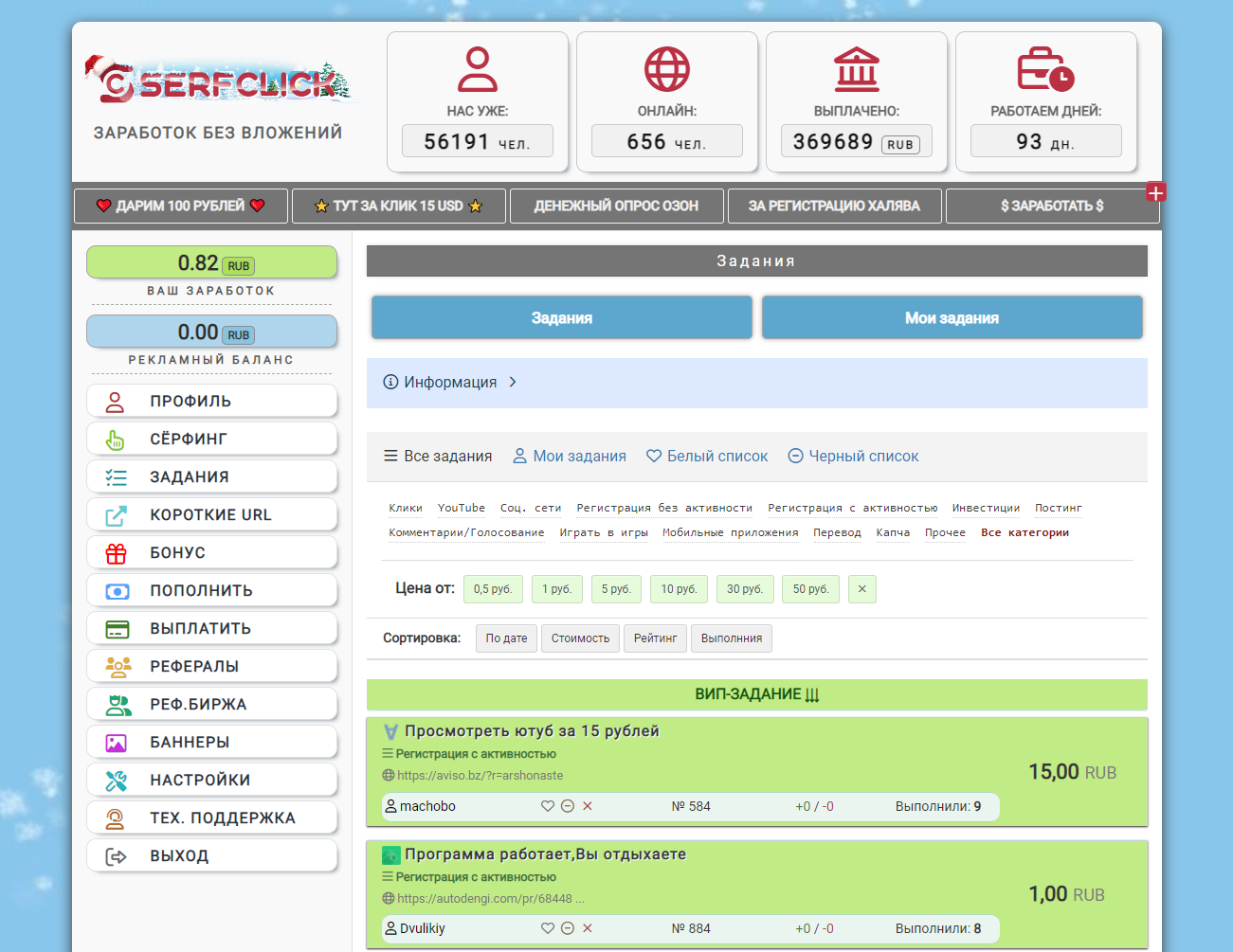The image size is (1233, 952).
Task: Click ЗА РЕГИСТРАЦИЮ ХАЛЯВА banner
Action: 835,206
